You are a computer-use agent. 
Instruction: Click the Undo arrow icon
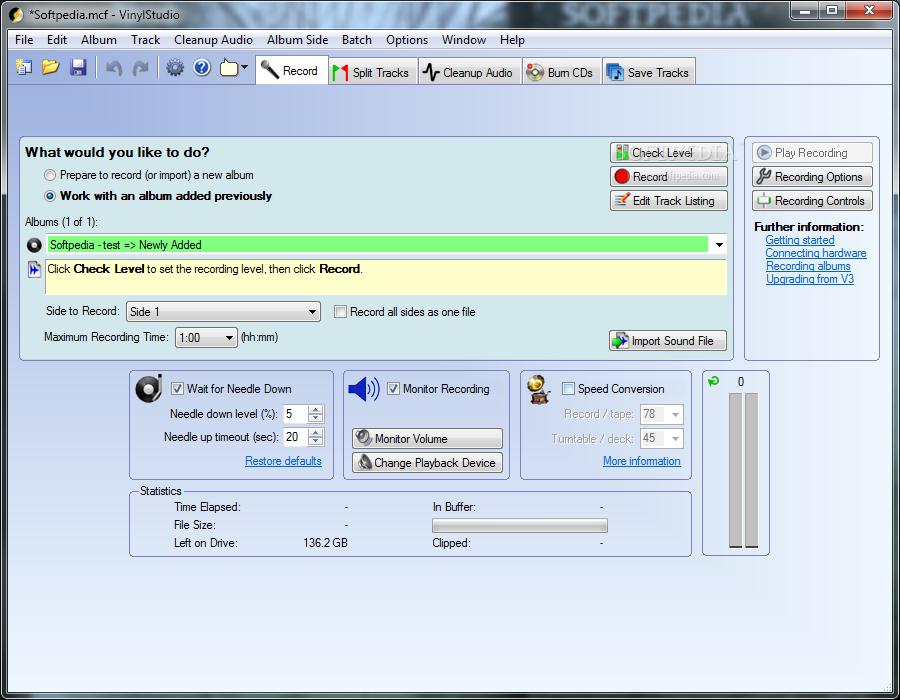(114, 68)
